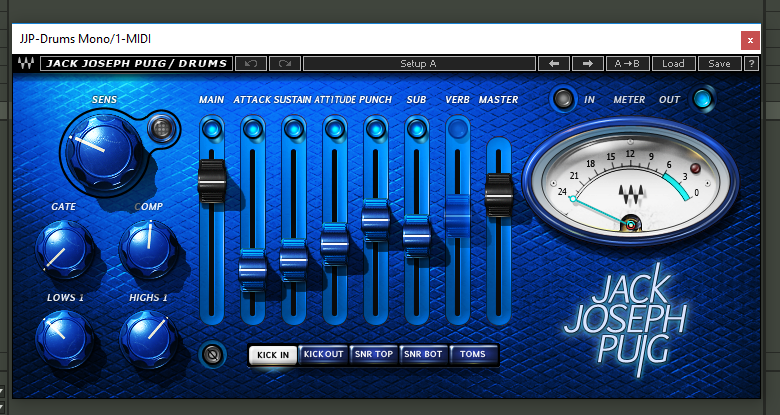Click the ATTACK fader handle
Image resolution: width=780 pixels, height=415 pixels.
tap(253, 271)
